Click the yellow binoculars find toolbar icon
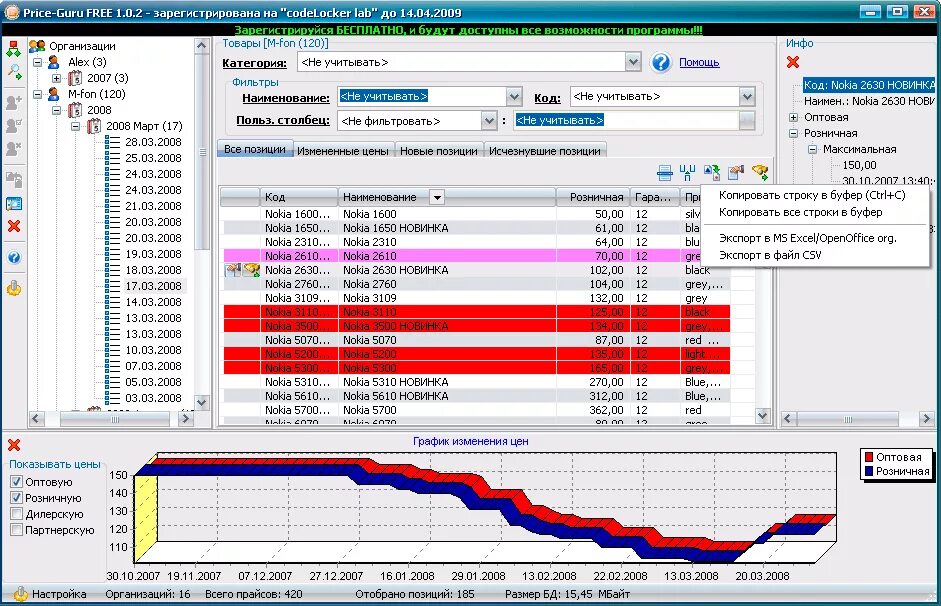941x606 pixels. pyautogui.click(x=760, y=173)
